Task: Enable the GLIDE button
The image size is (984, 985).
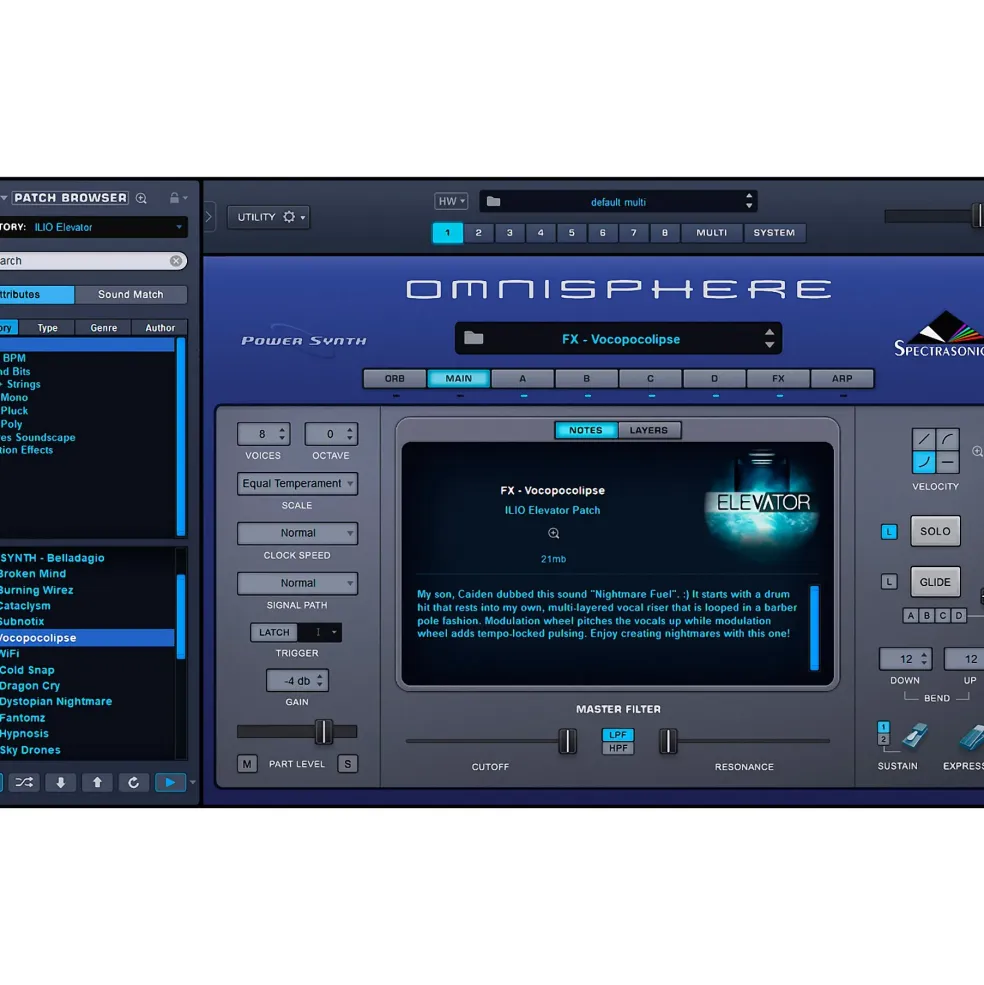Action: point(935,582)
